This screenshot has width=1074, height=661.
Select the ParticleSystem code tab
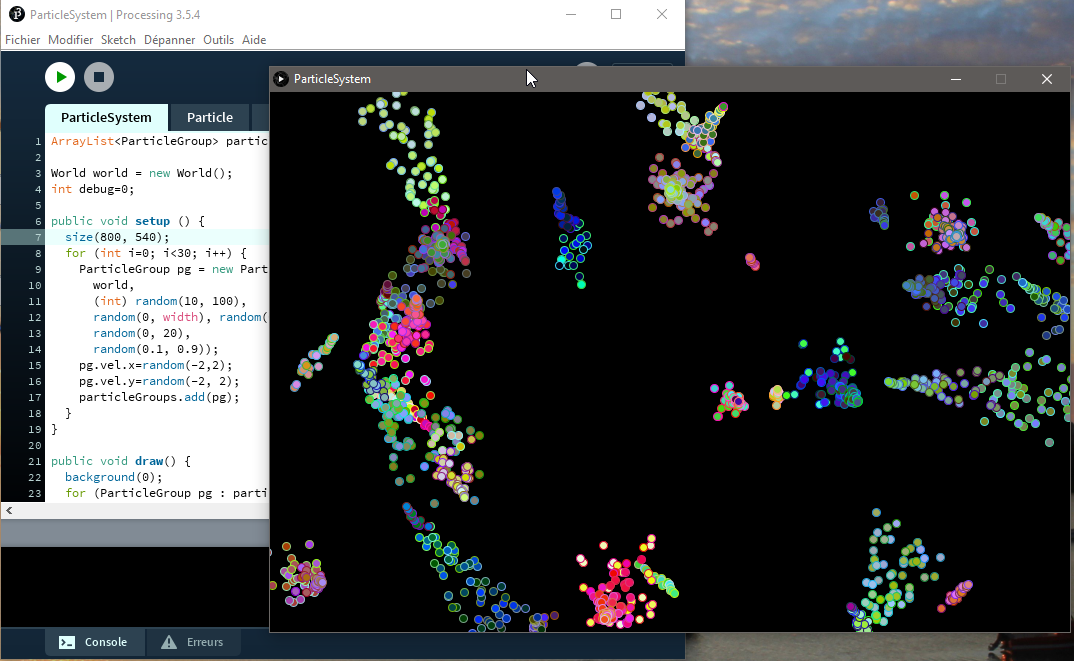coord(106,117)
